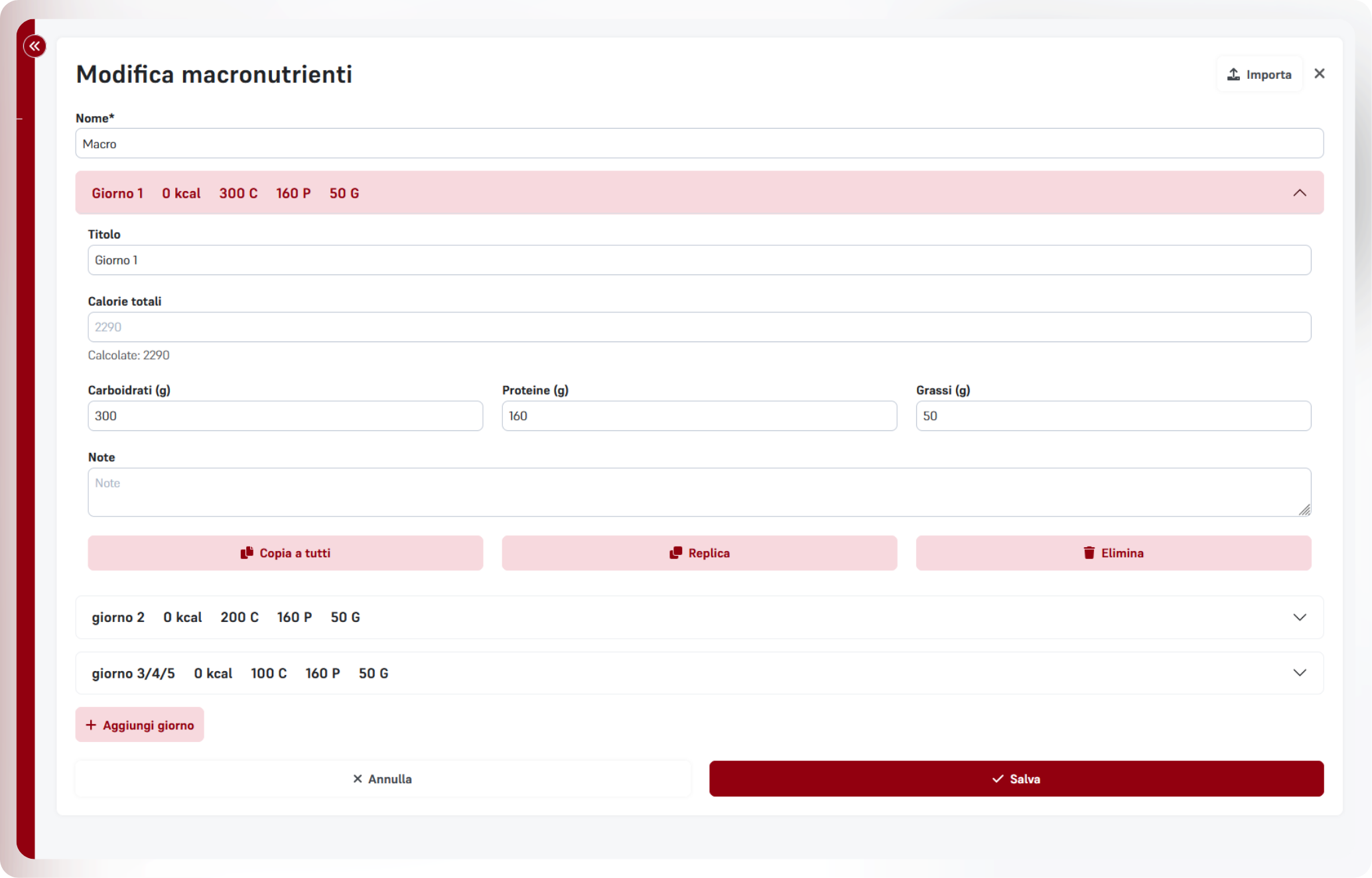
Task: Edit the Carboidrati (g) value
Action: (285, 416)
